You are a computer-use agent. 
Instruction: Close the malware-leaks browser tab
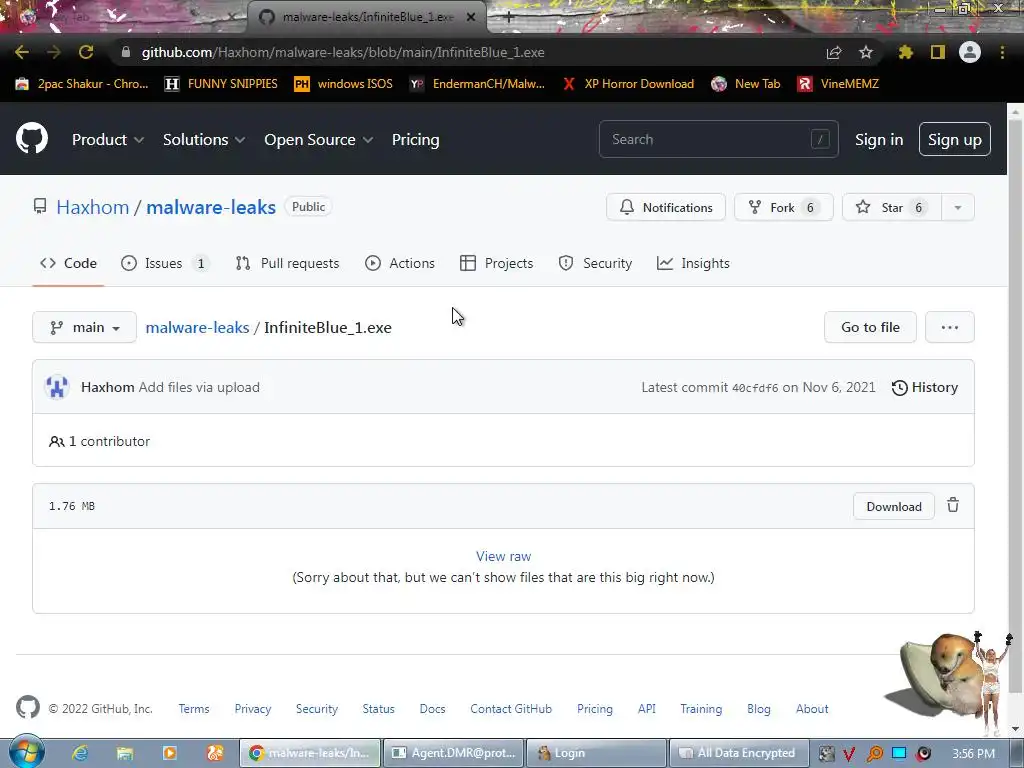click(x=471, y=18)
